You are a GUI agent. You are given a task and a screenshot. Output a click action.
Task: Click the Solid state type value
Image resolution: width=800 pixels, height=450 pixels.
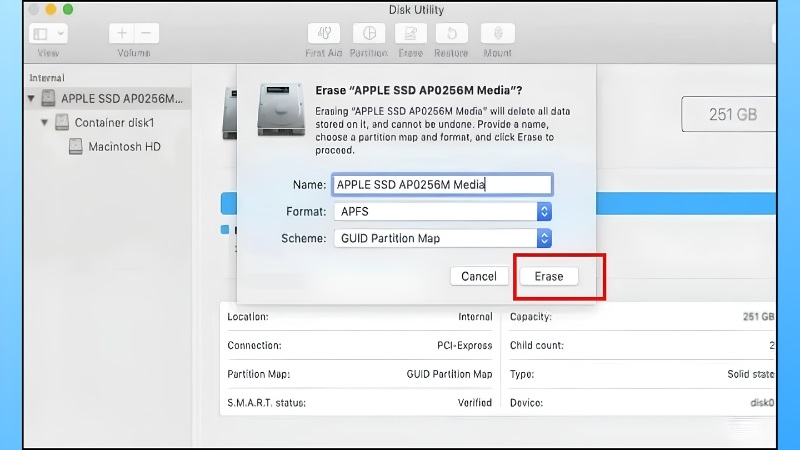pos(751,374)
